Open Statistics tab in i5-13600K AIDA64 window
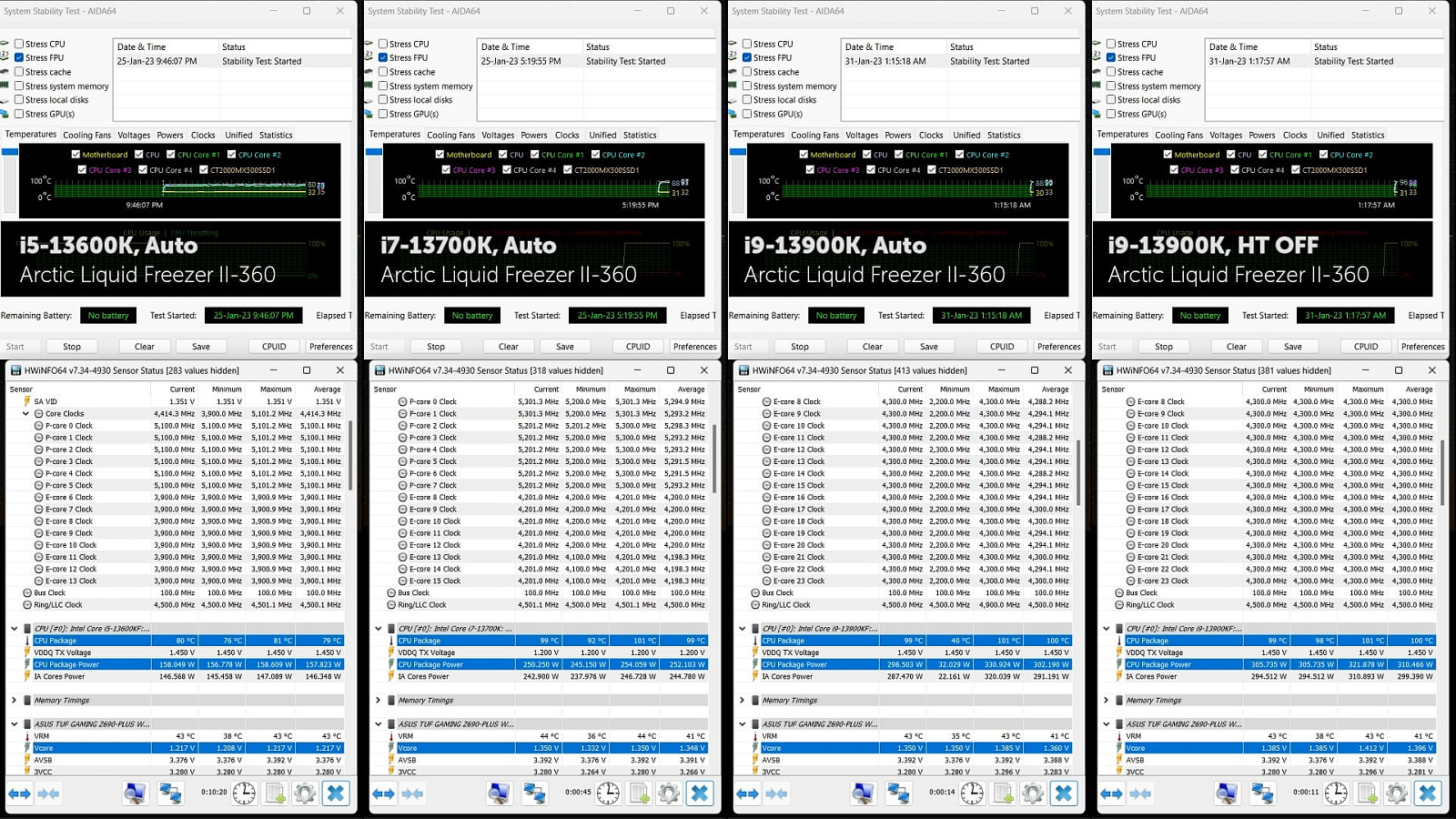 [276, 135]
